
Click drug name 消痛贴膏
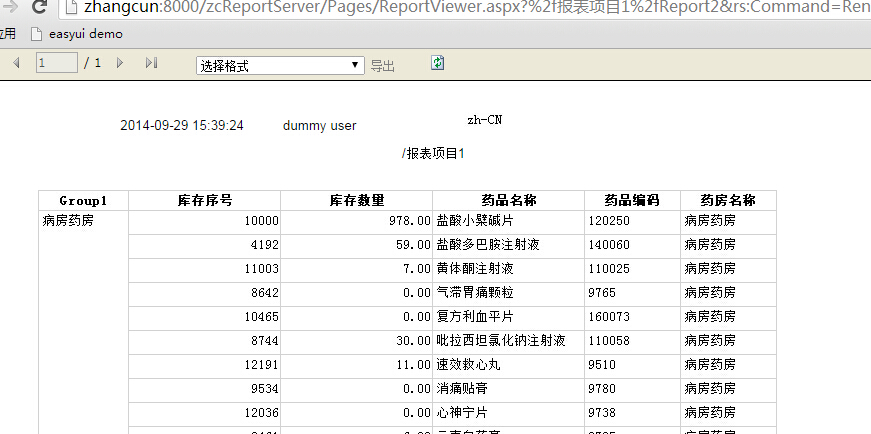click(x=462, y=389)
